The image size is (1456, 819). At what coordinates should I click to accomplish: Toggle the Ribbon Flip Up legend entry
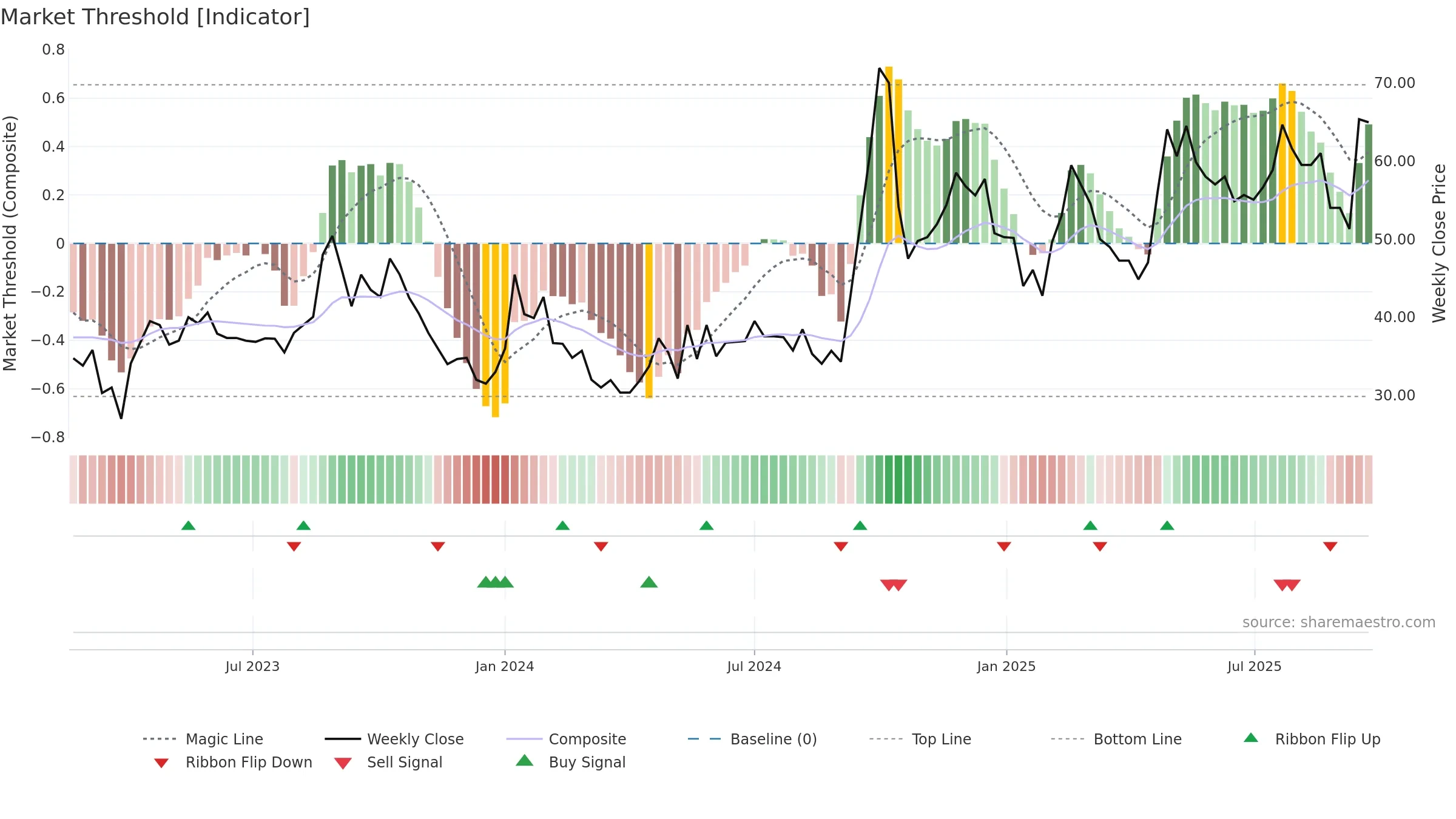(1312, 739)
